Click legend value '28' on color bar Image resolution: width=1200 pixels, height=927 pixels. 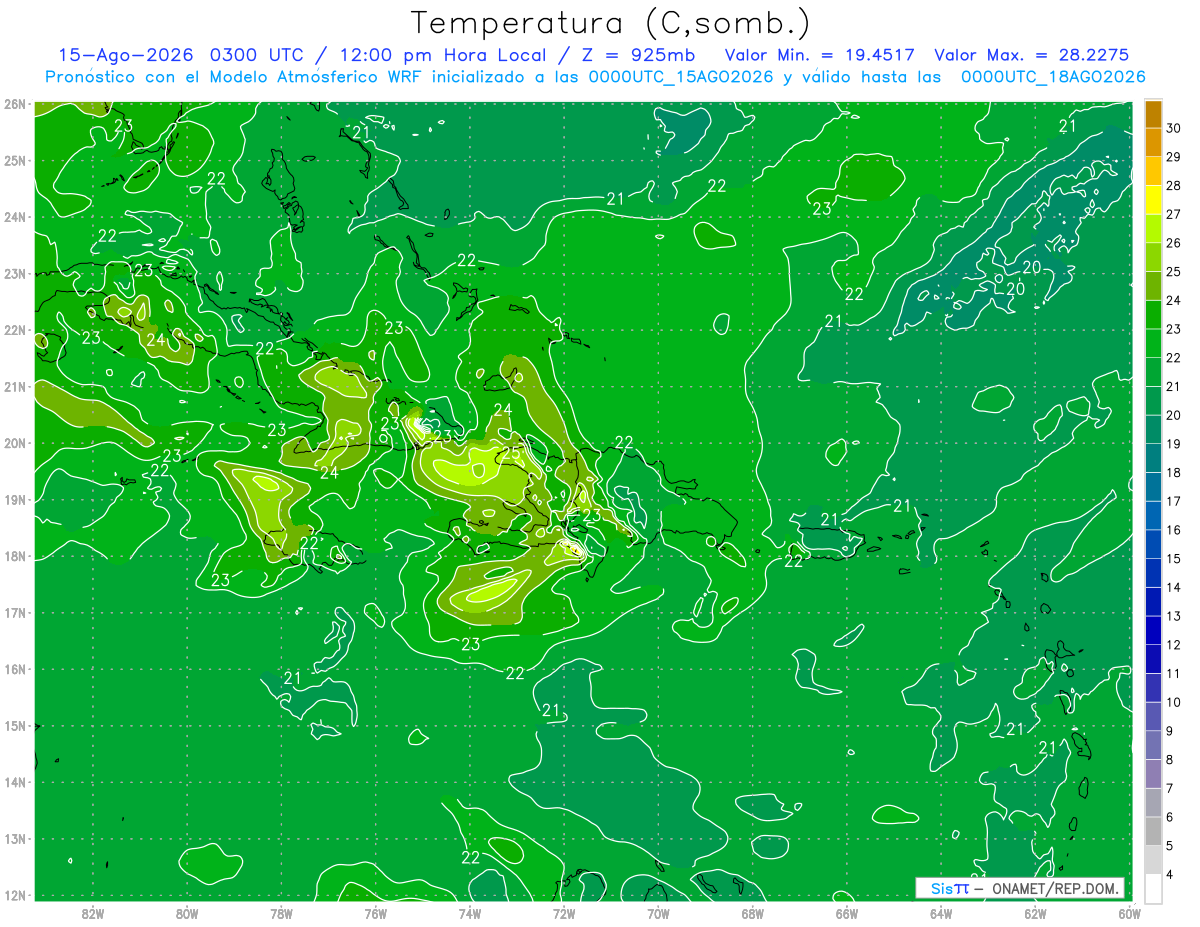(1173, 185)
